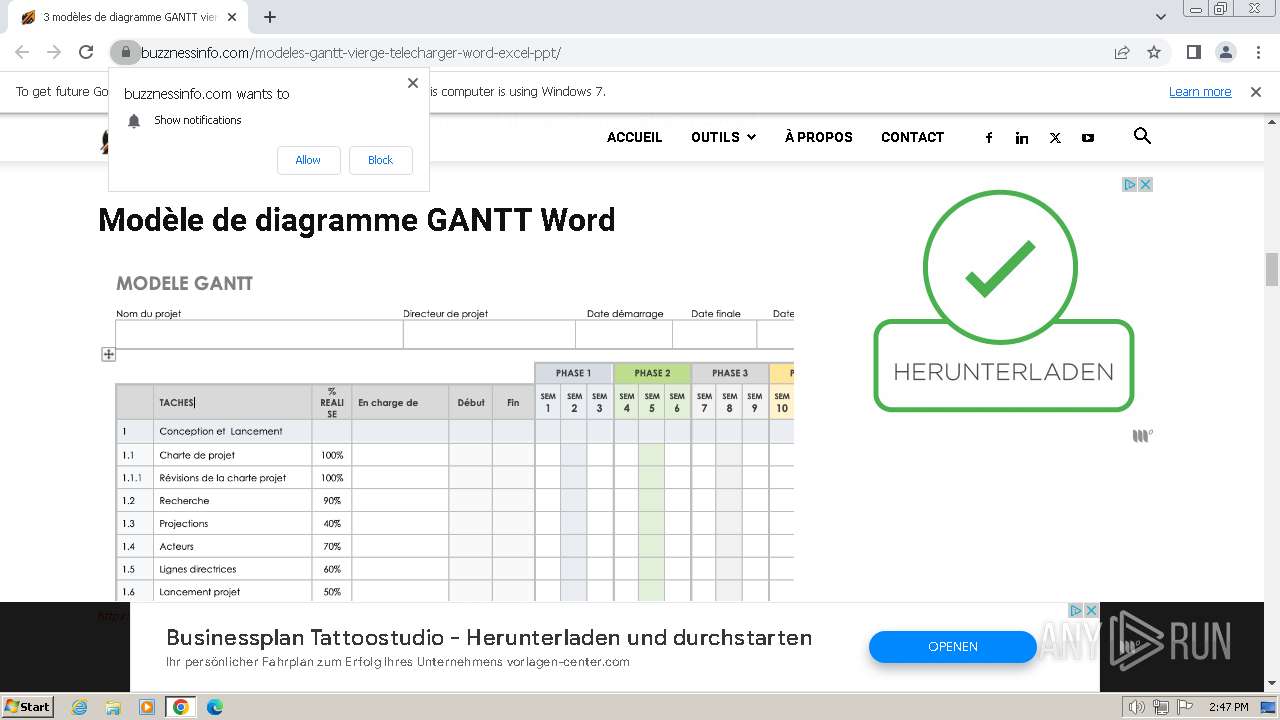
Task: Open Microsoft Edge from taskbar
Action: coord(214,707)
